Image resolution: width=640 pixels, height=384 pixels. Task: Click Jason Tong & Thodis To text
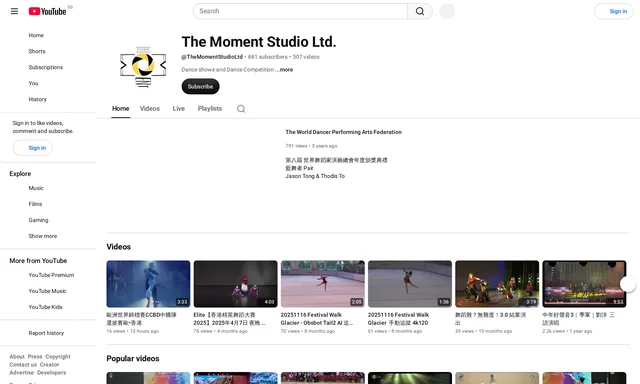click(x=315, y=176)
